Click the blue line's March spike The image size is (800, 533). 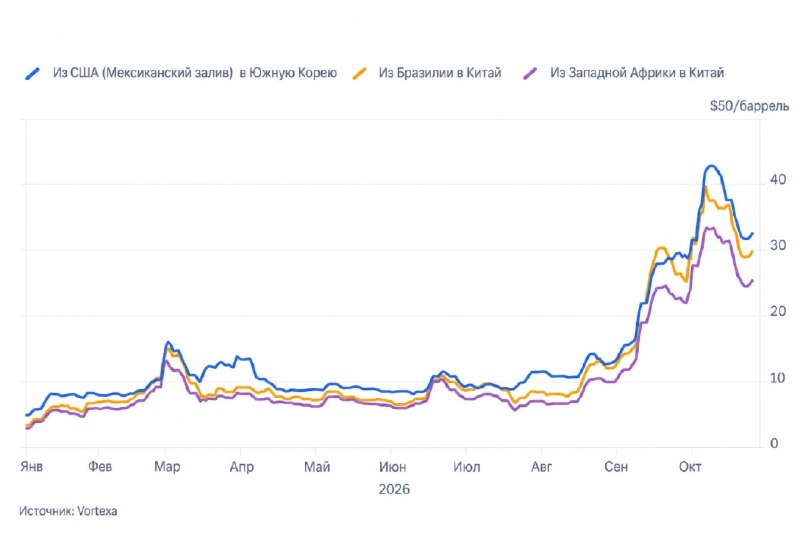(x=168, y=343)
